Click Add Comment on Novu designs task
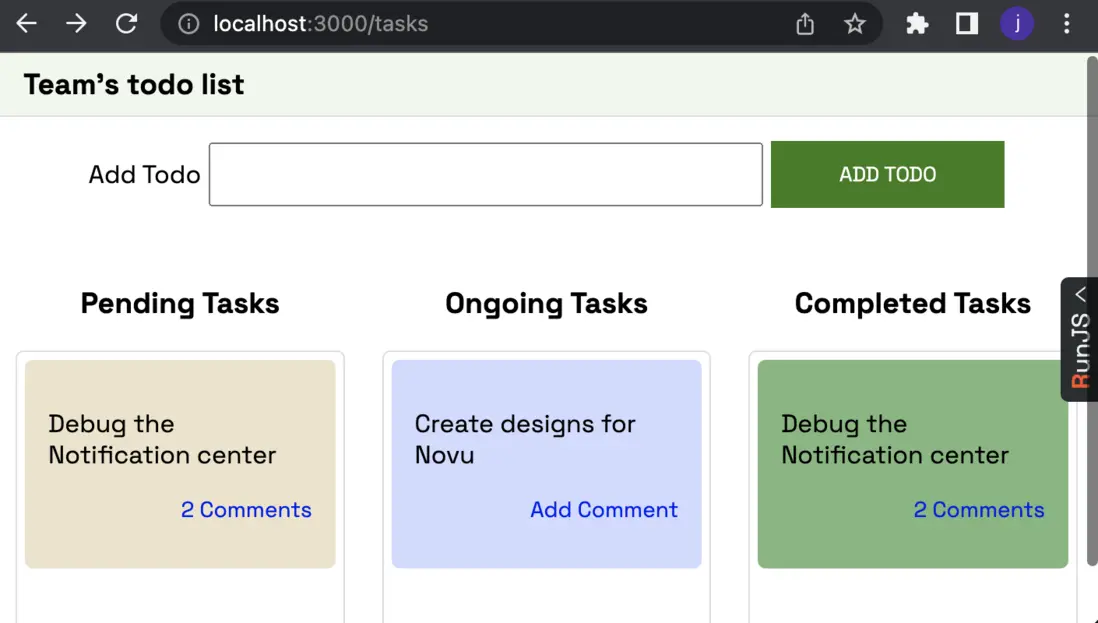1098x623 pixels. point(604,510)
